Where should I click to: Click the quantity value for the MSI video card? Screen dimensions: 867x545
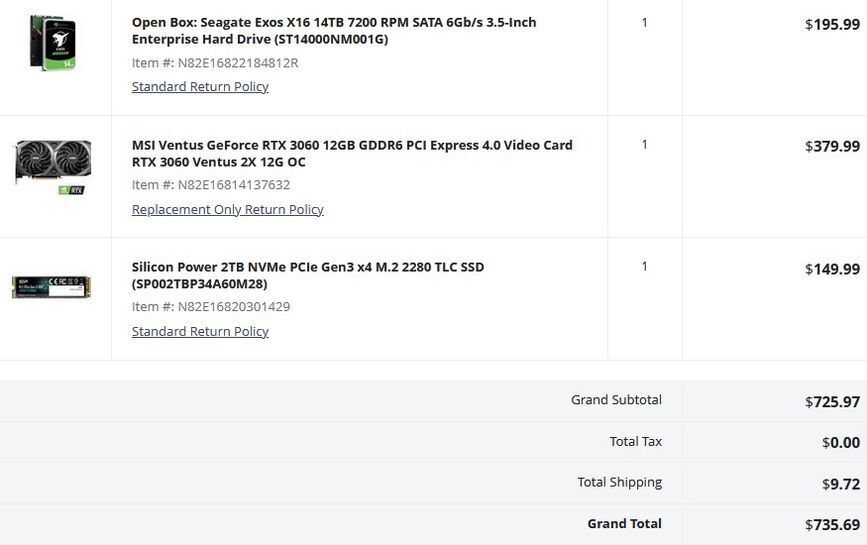coord(644,145)
